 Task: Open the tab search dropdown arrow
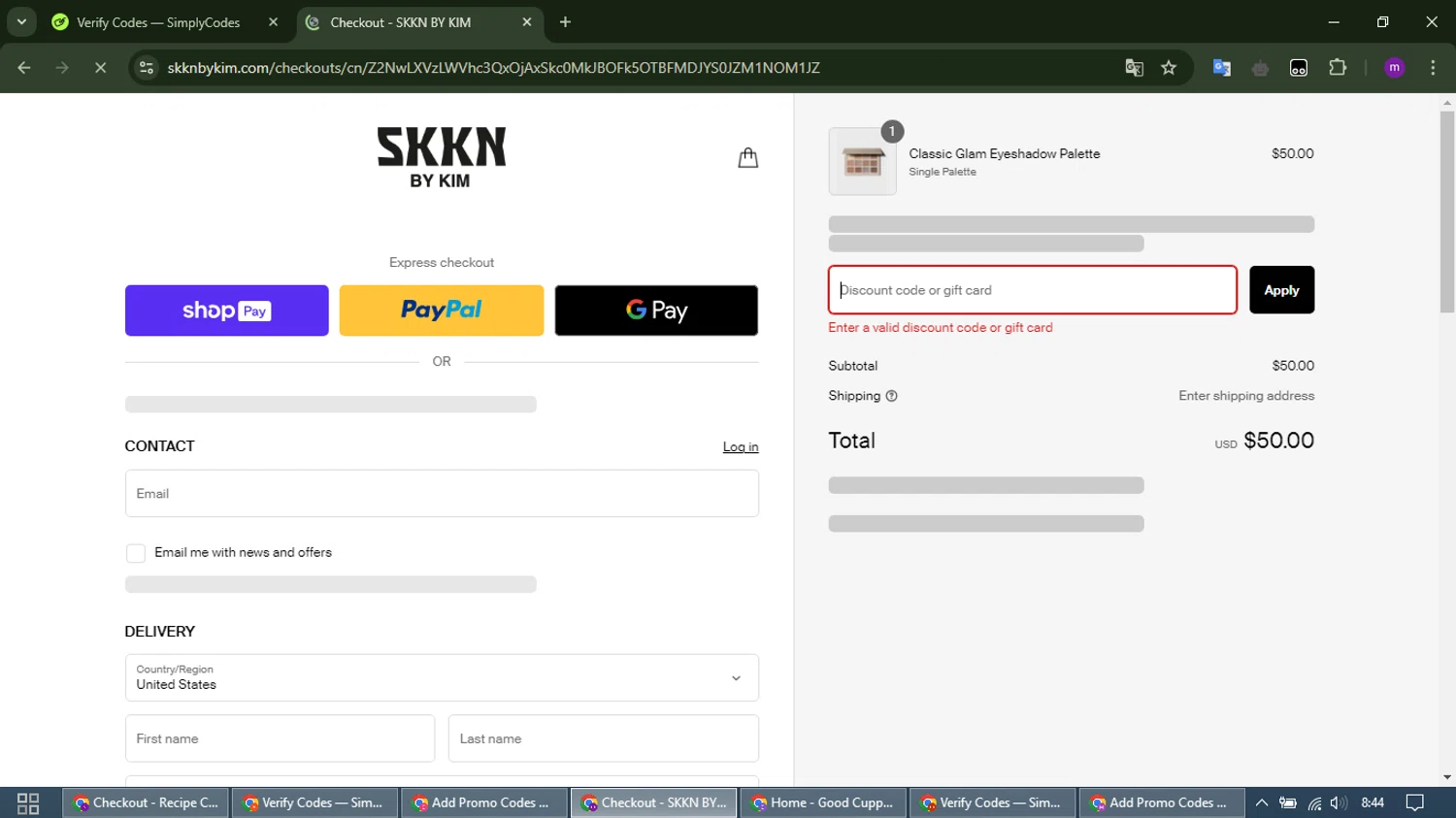click(x=21, y=21)
